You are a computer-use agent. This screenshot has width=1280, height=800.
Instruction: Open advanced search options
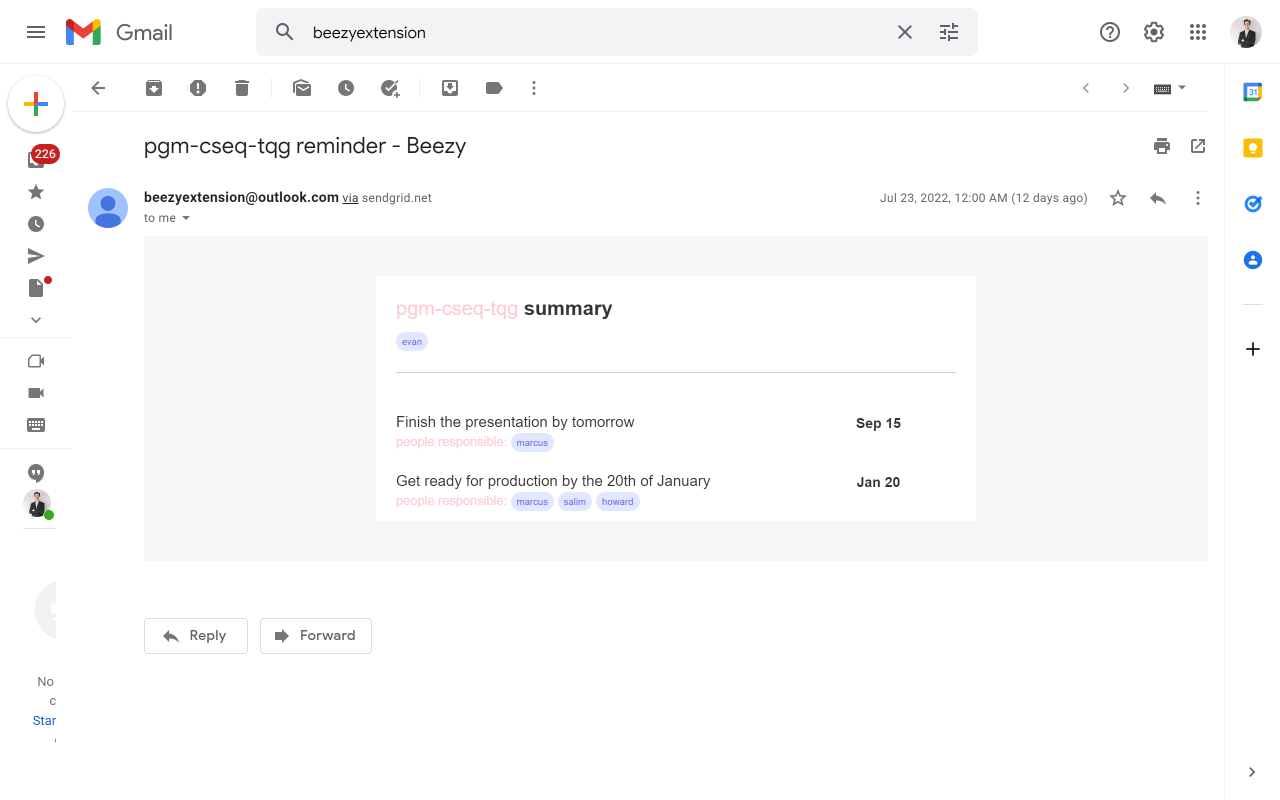948,32
